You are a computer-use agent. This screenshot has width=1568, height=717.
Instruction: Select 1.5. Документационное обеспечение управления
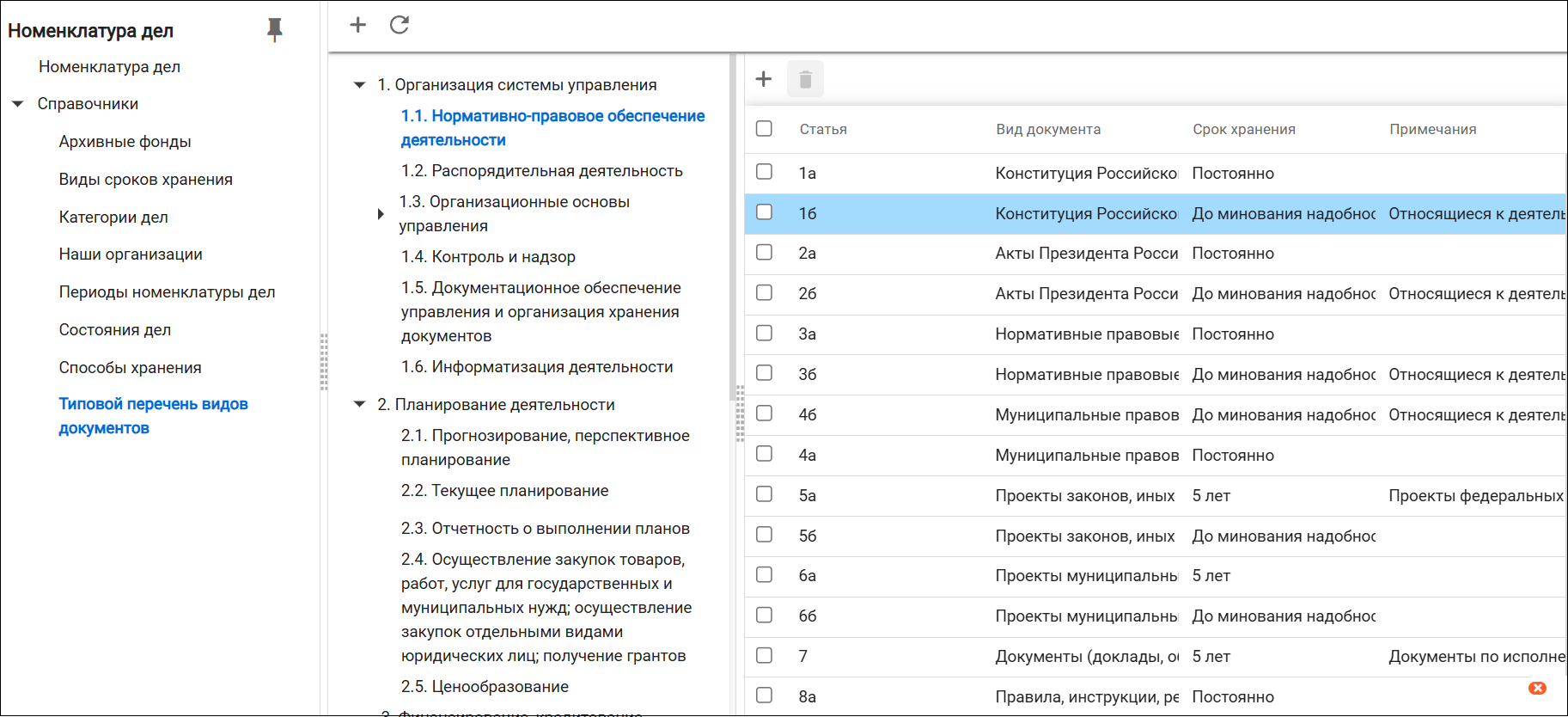click(540, 312)
